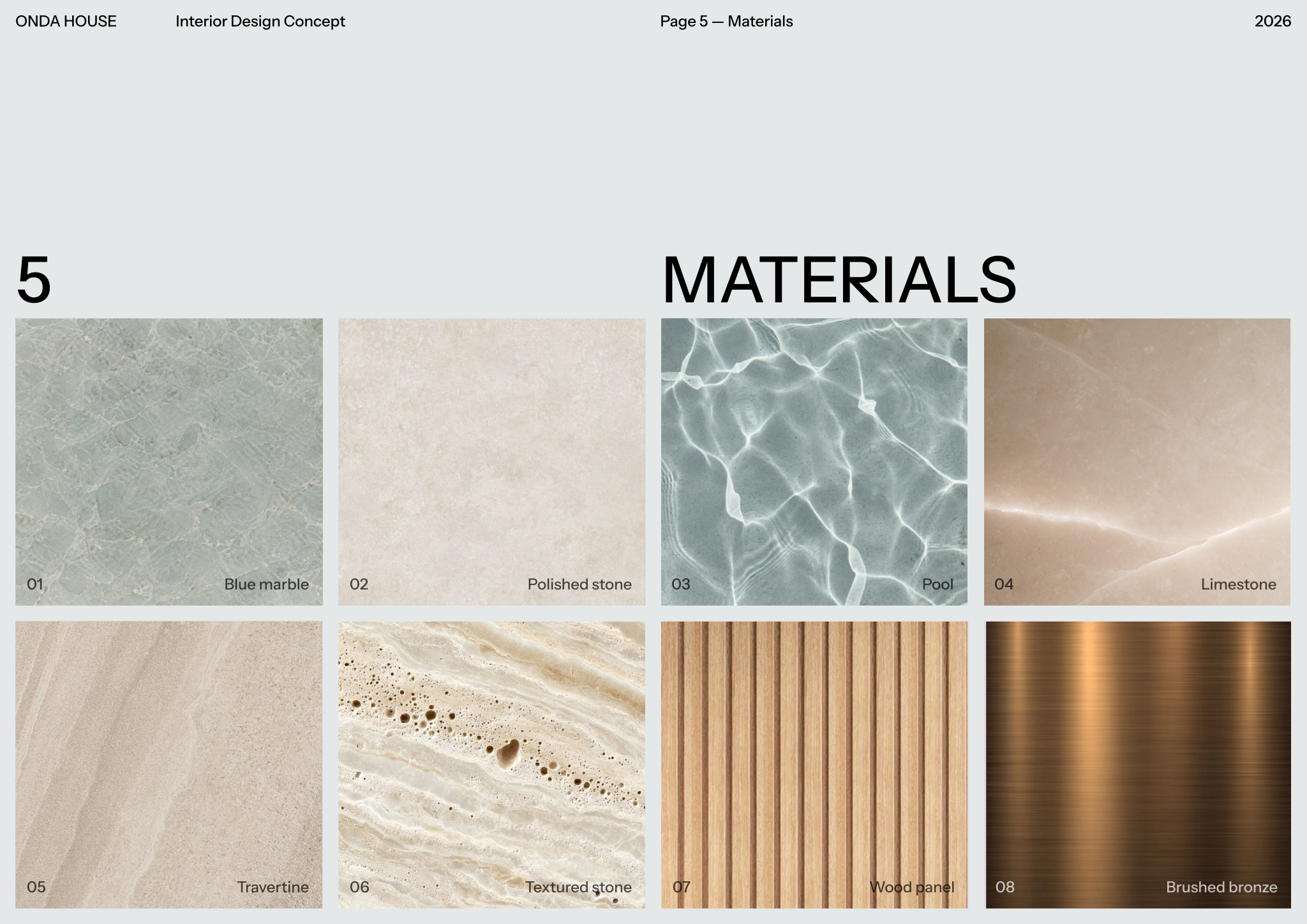This screenshot has height=924, width=1307.
Task: Click the Interior Design Concept header text
Action: tap(260, 22)
